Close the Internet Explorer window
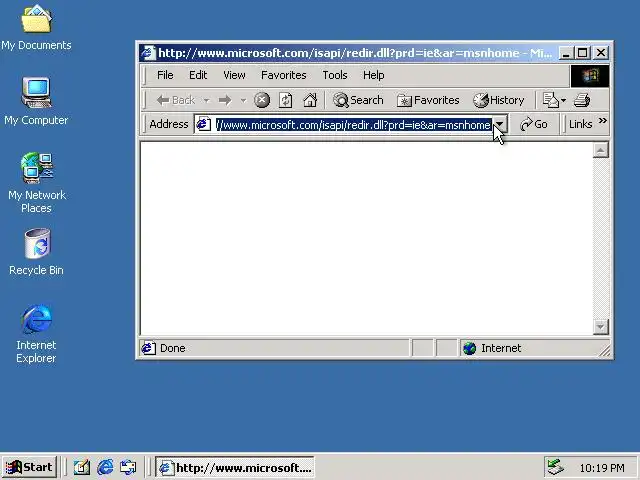 click(601, 53)
